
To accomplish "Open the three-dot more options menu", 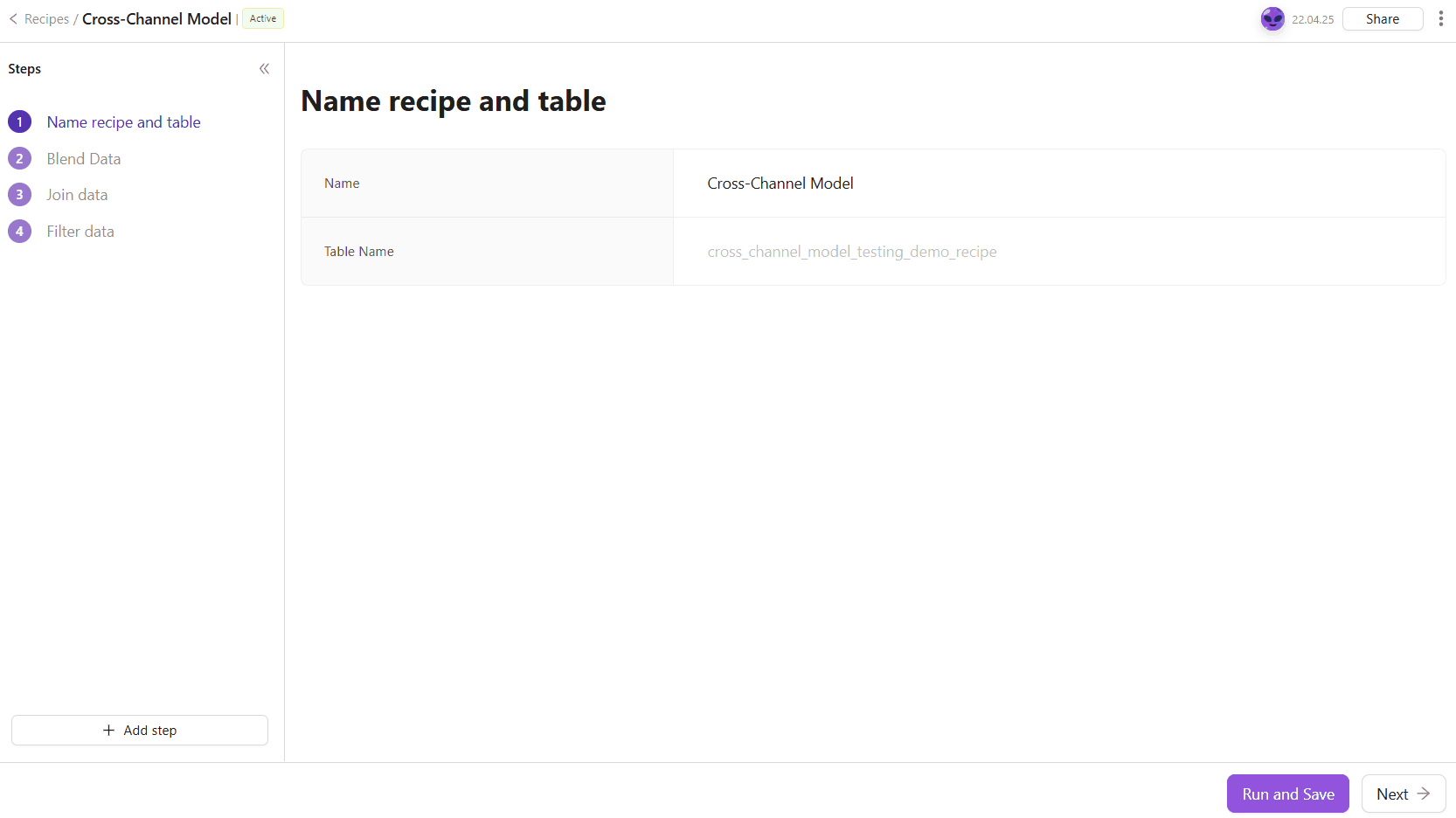I will click(1440, 19).
